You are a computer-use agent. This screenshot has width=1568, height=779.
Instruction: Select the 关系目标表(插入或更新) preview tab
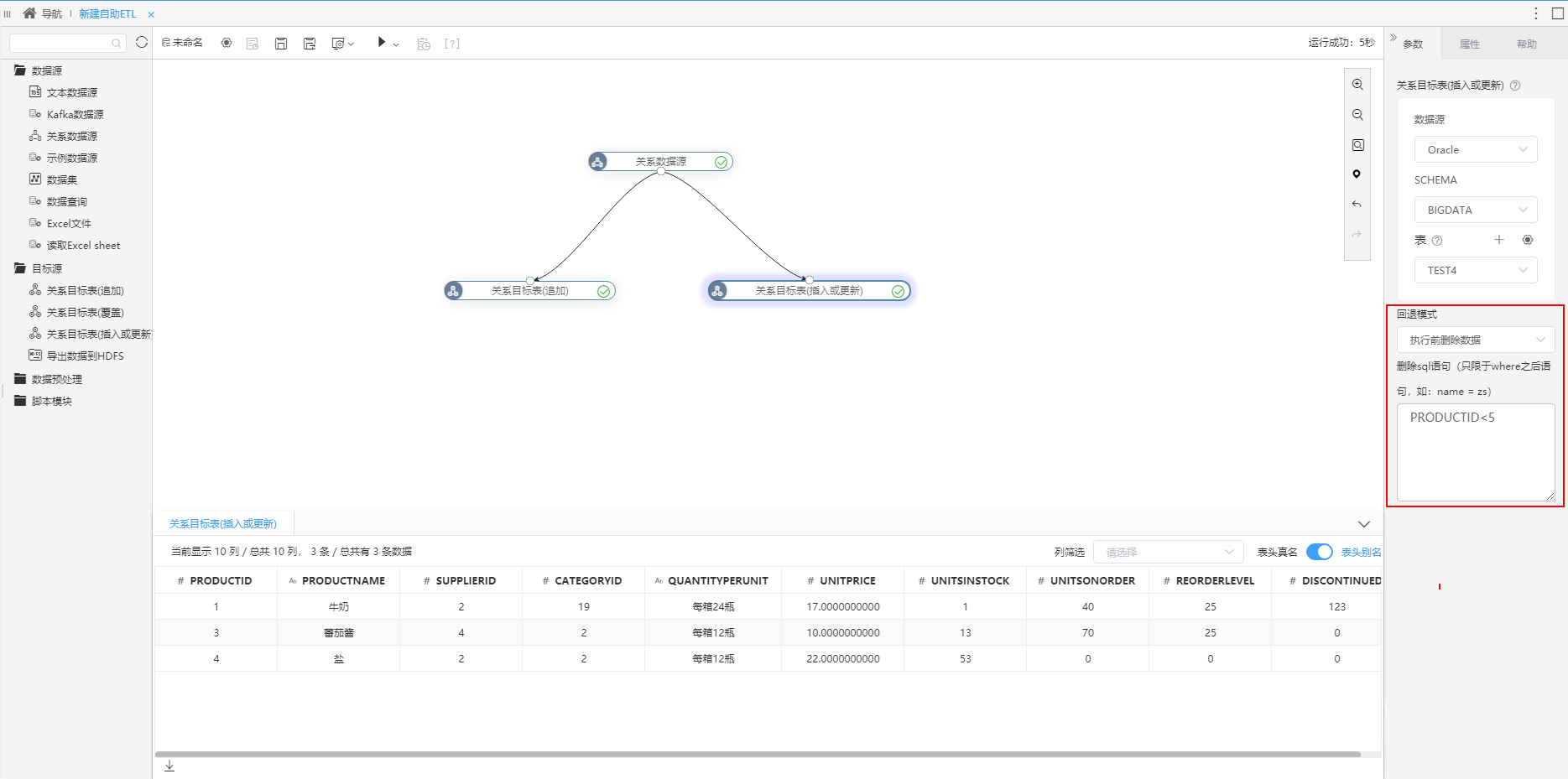[223, 524]
